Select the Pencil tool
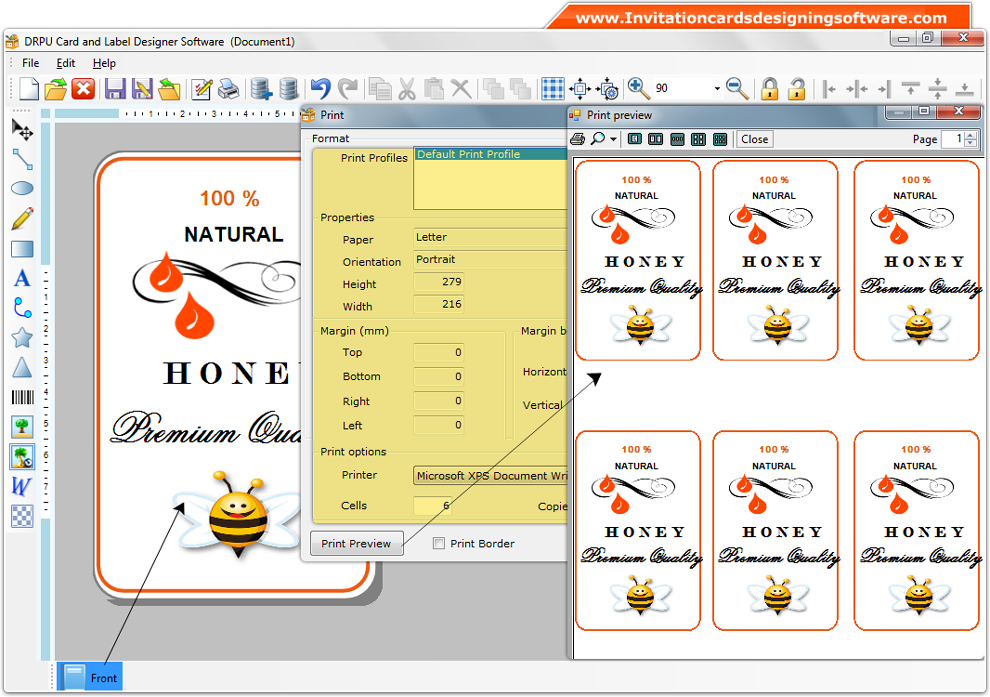The image size is (990, 697). pyautogui.click(x=22, y=218)
